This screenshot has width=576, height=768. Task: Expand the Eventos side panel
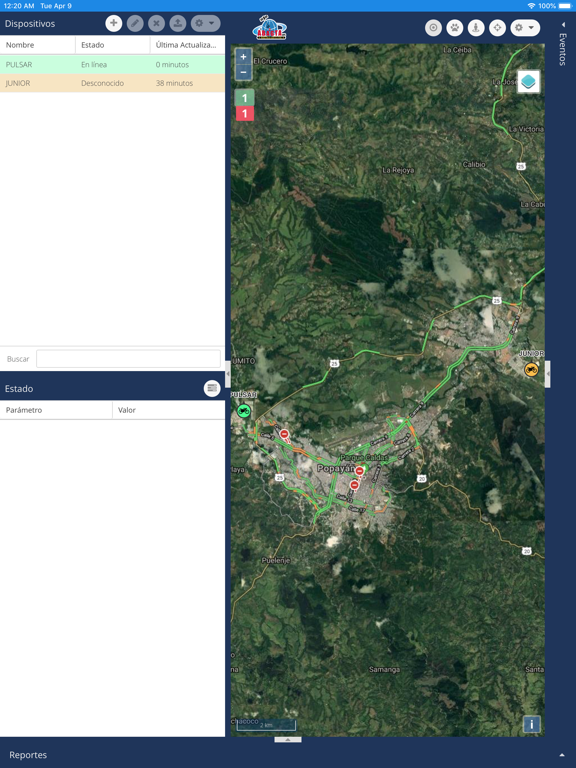pyautogui.click(x=563, y=24)
